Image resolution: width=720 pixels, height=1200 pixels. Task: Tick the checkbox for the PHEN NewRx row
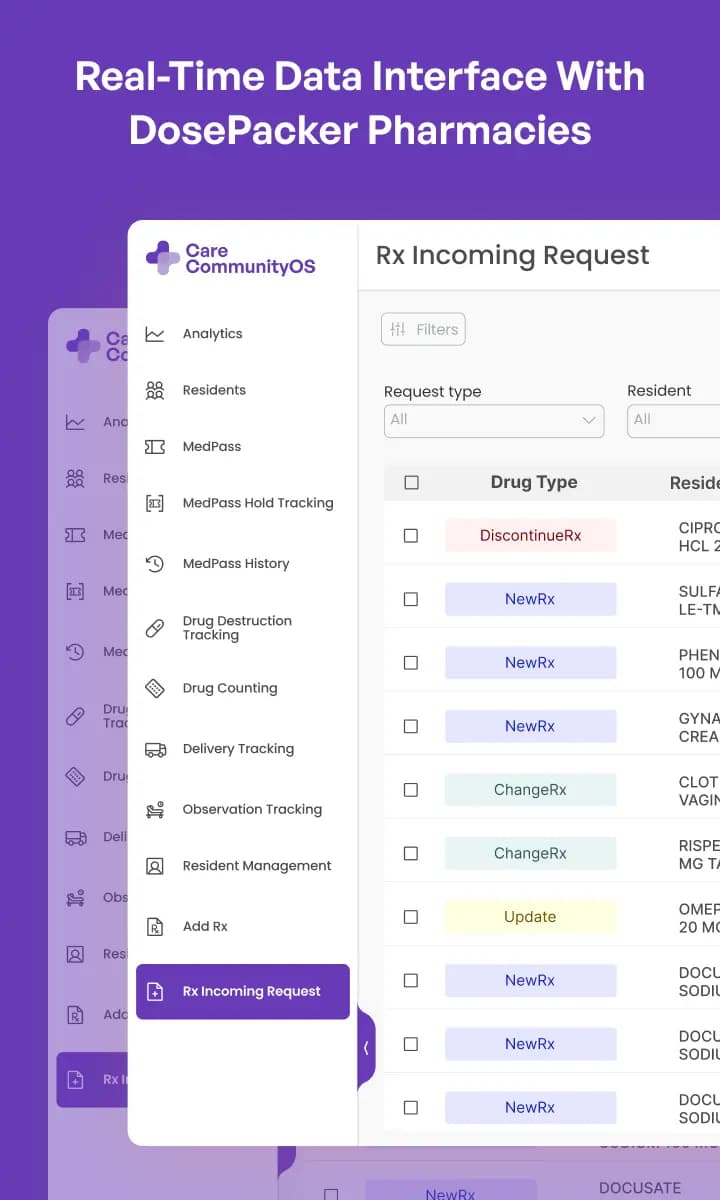(411, 663)
